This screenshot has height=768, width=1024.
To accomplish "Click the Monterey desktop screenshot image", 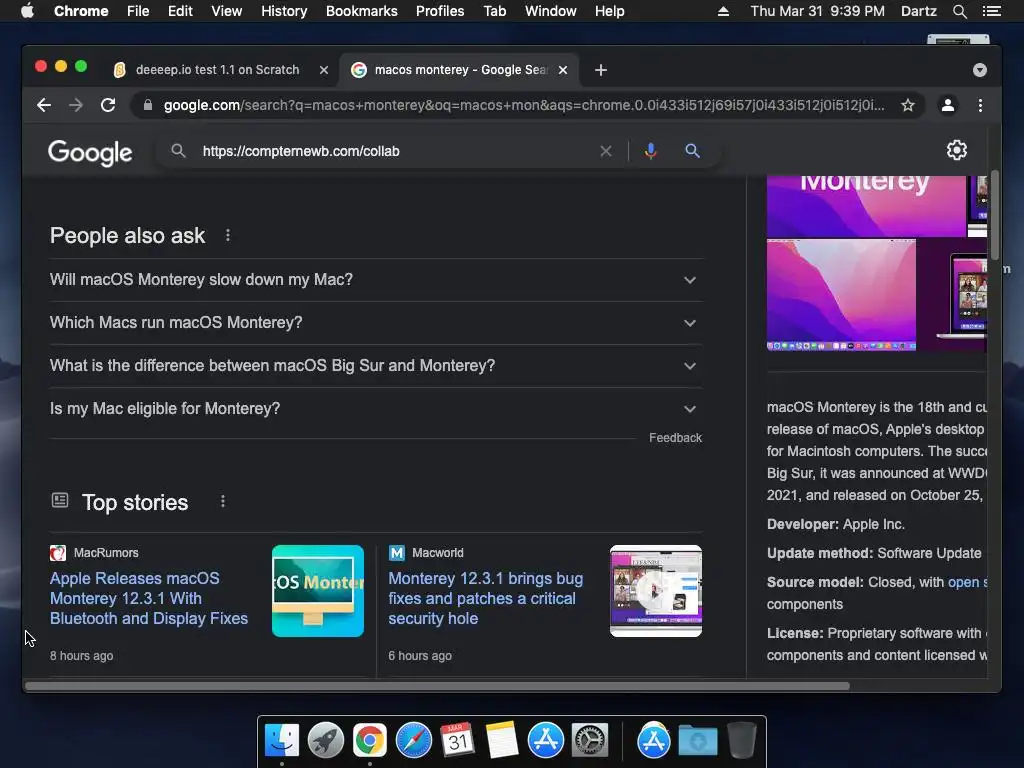I will pos(841,295).
